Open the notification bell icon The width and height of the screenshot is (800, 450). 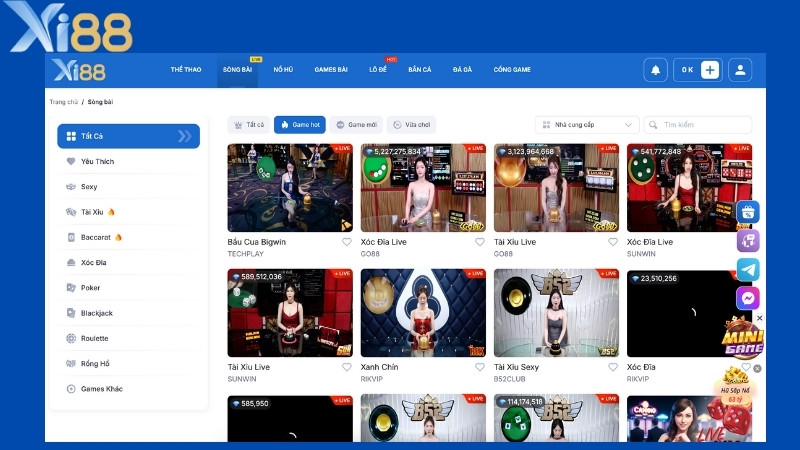(x=656, y=70)
